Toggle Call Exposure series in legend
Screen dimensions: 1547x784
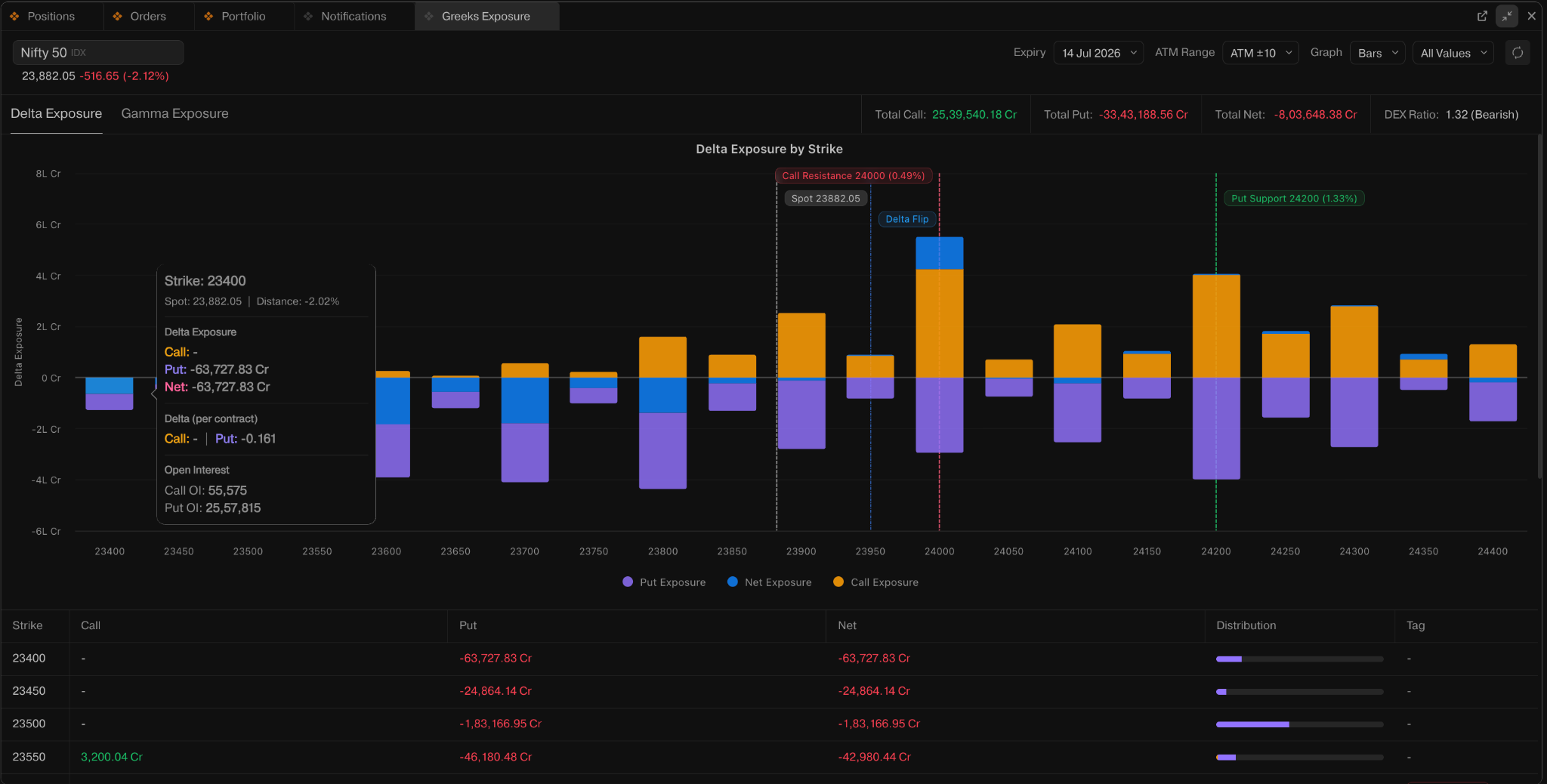pyautogui.click(x=875, y=582)
